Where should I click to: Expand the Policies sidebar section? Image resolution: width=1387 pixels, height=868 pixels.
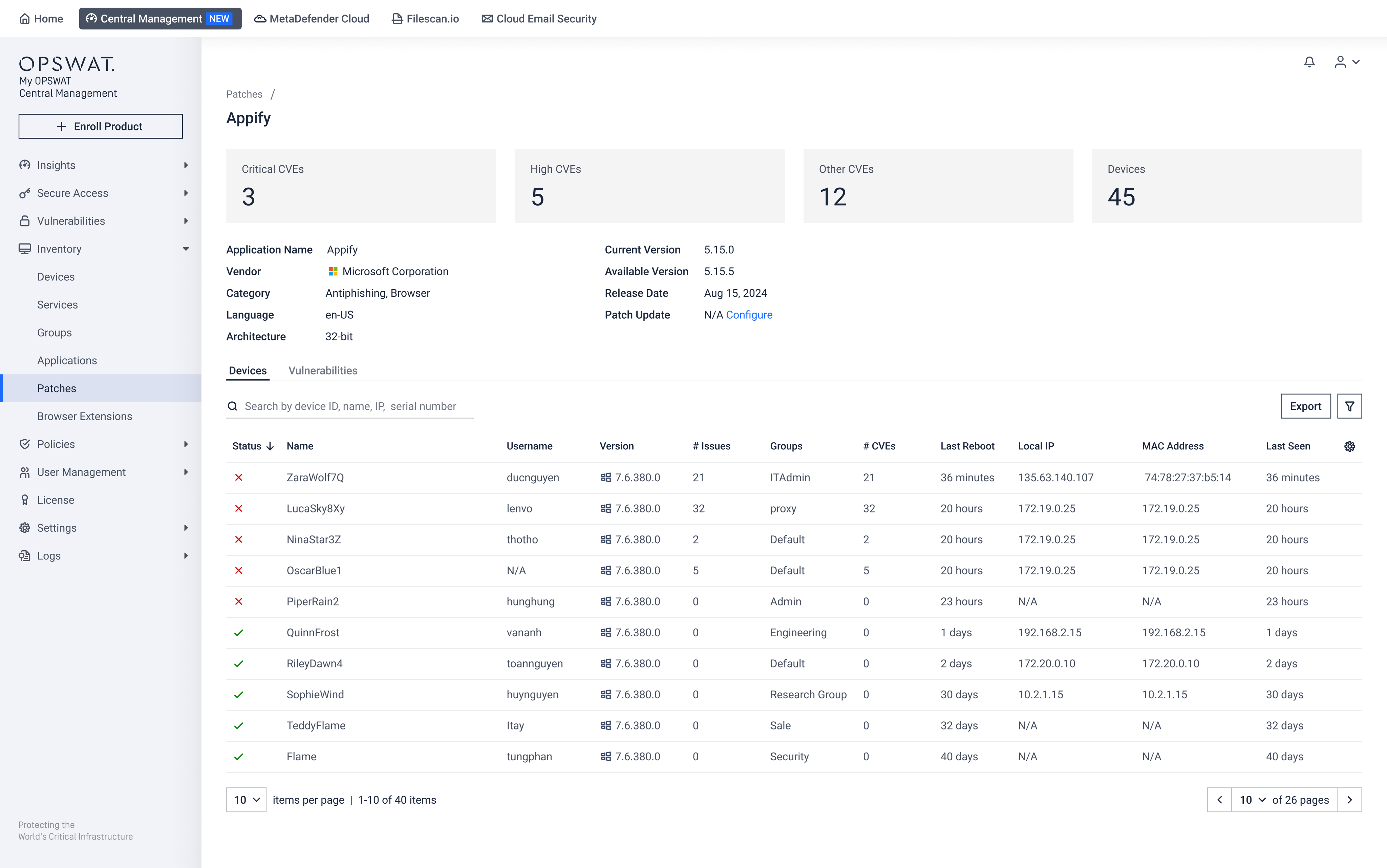(186, 444)
